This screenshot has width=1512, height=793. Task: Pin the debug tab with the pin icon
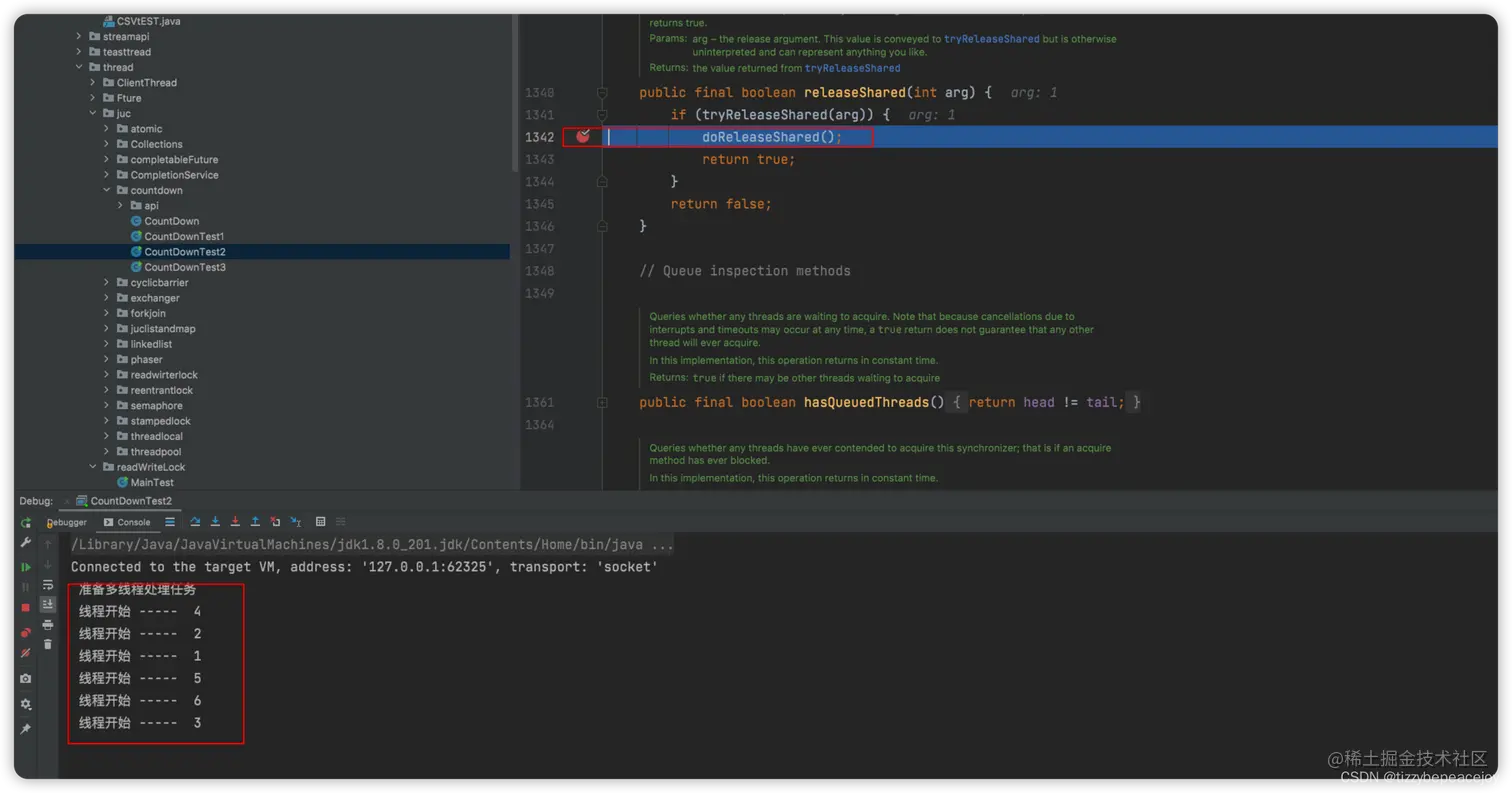[26, 729]
